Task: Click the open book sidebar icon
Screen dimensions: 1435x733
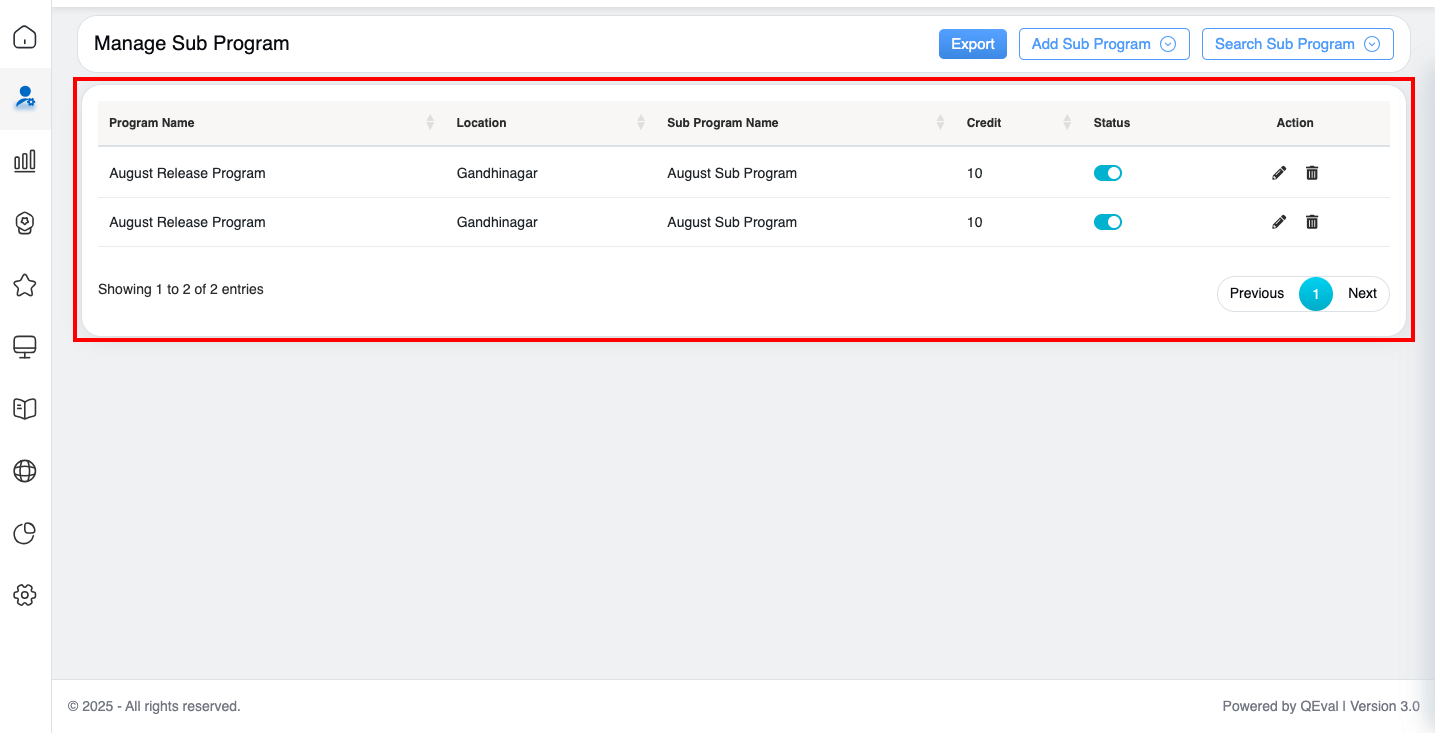Action: tap(25, 409)
